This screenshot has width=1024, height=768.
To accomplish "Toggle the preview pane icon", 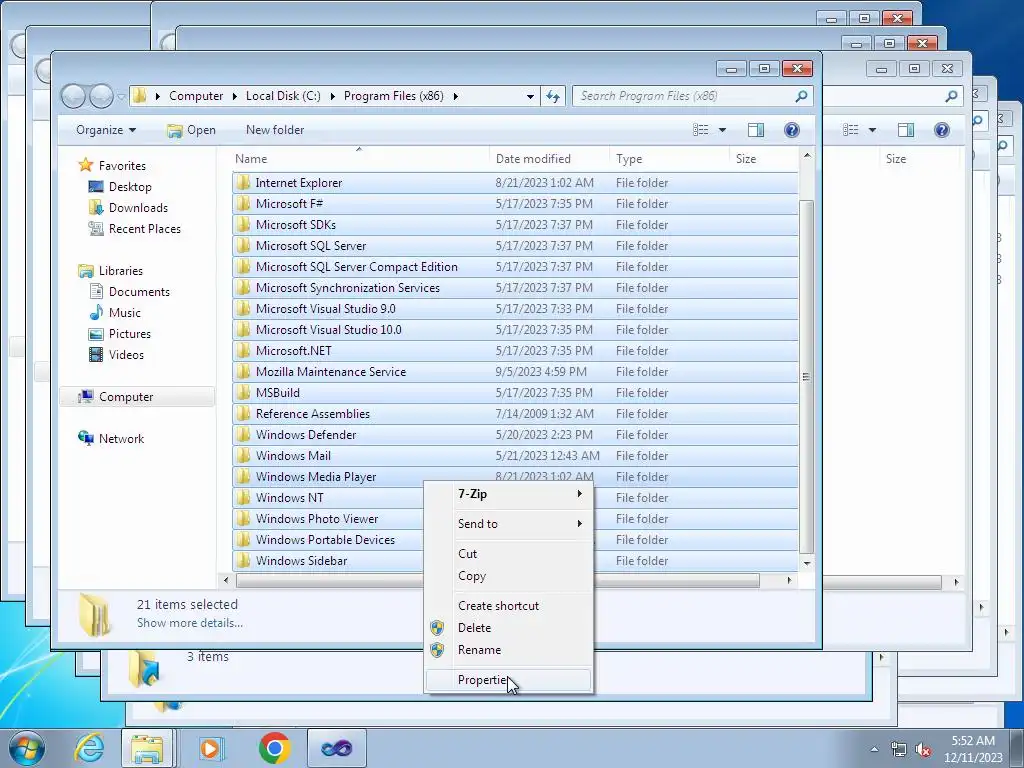I will [756, 130].
